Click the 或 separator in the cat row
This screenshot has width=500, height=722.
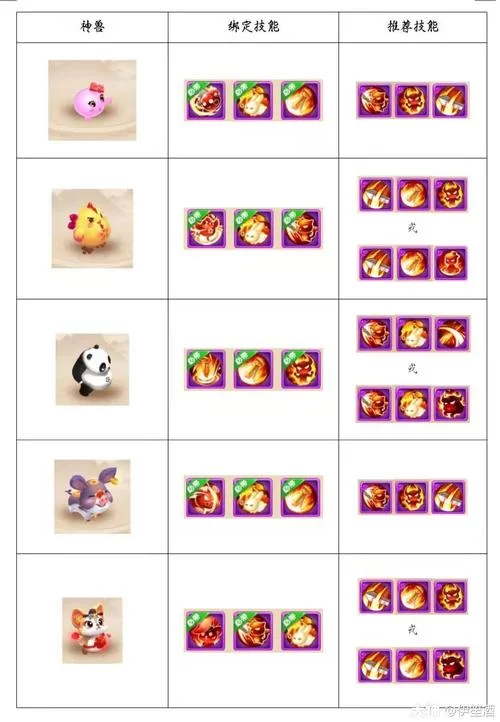click(413, 629)
